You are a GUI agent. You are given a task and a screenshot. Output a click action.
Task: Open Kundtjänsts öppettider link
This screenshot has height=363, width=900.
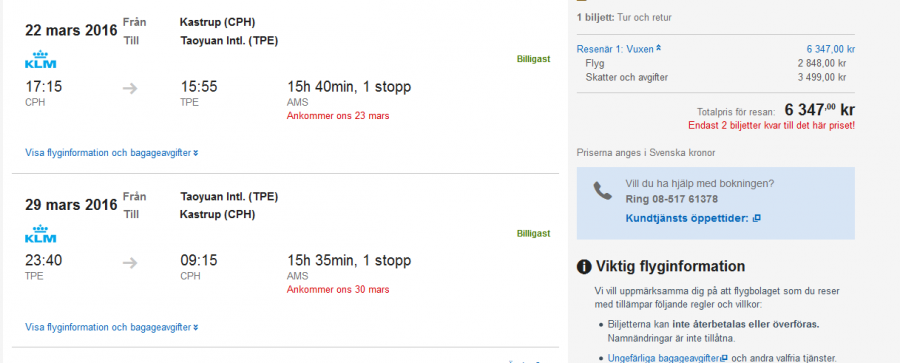(687, 218)
